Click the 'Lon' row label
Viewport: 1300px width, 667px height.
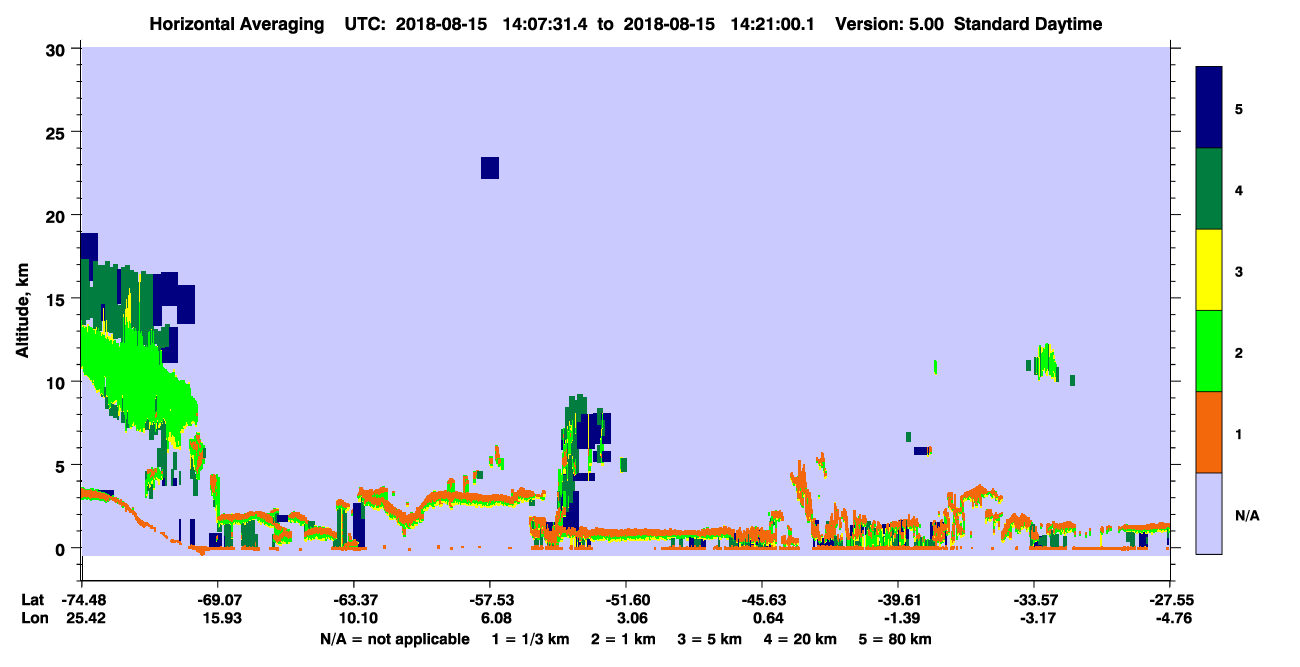tap(33, 619)
